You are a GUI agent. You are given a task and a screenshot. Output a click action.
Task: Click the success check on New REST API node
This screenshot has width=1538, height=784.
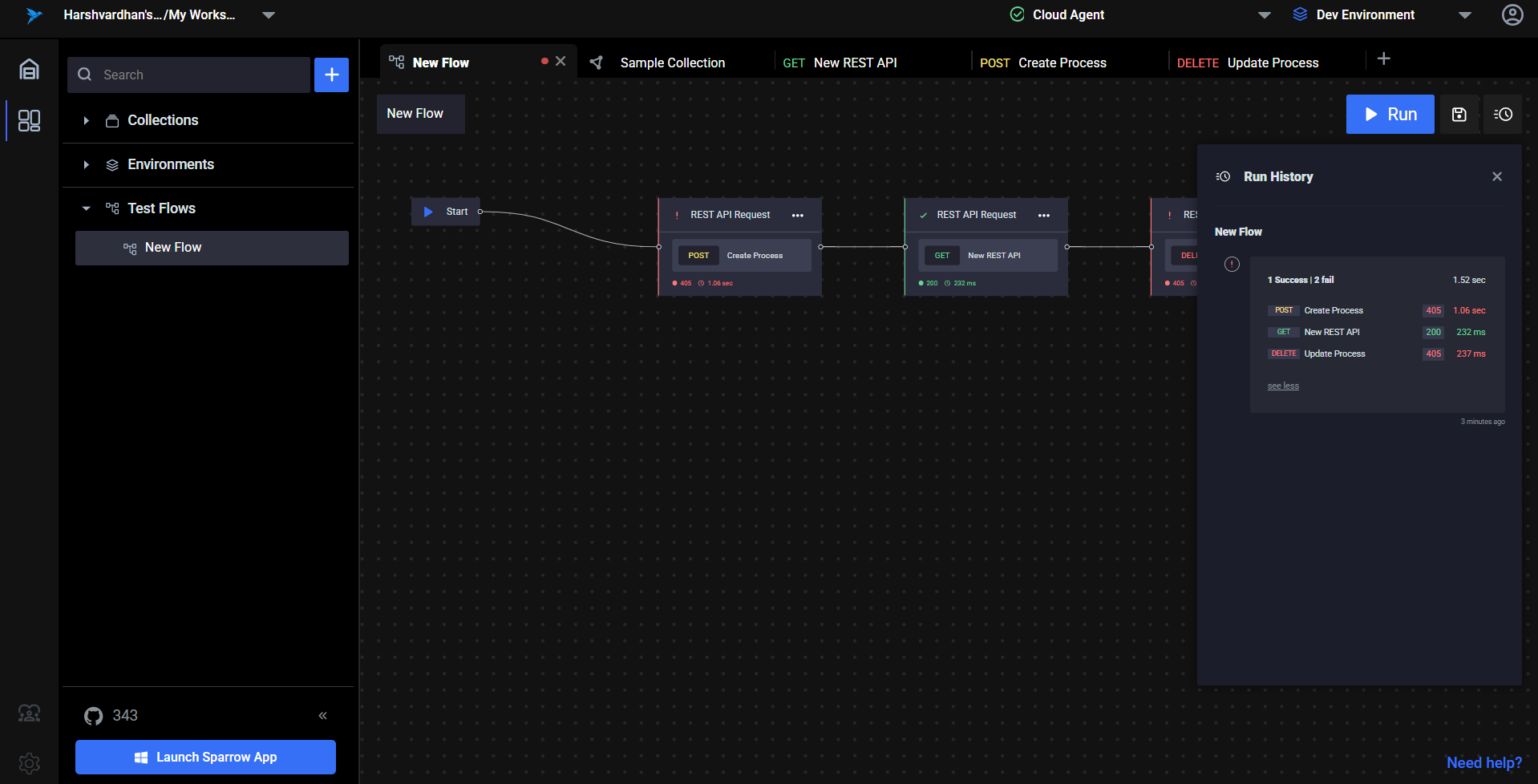924,215
